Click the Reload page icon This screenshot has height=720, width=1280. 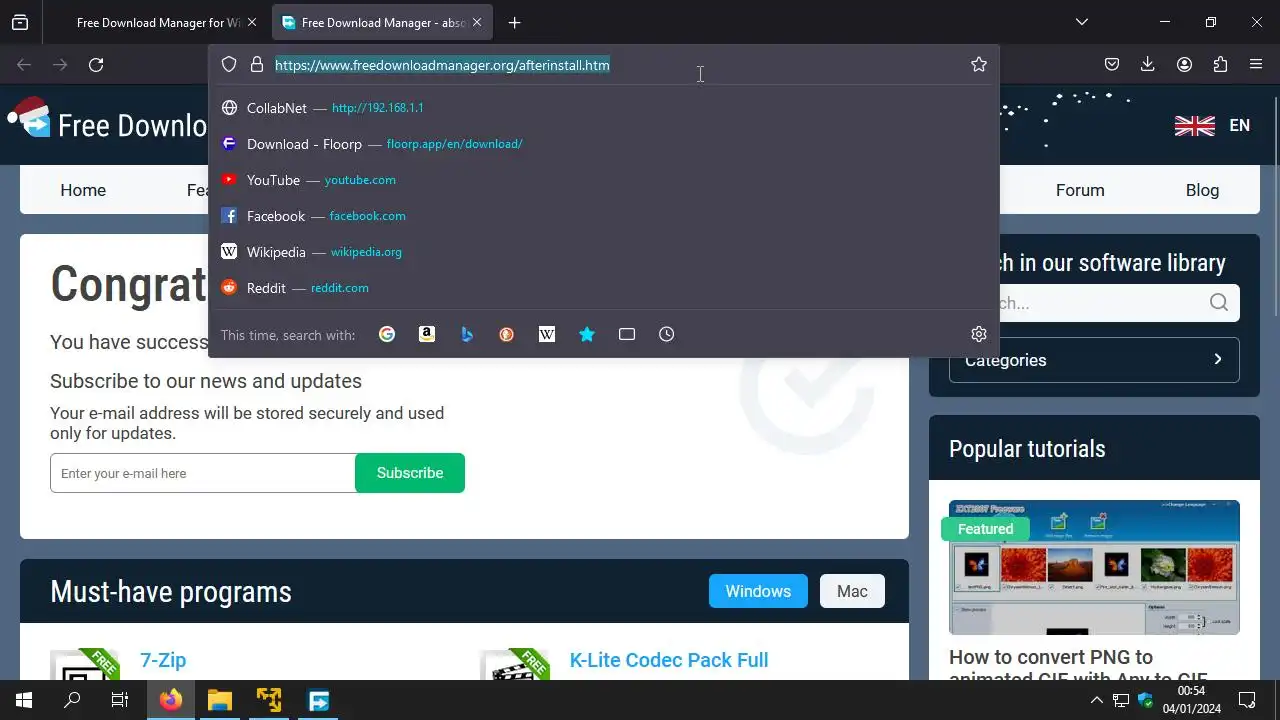pyautogui.click(x=96, y=65)
